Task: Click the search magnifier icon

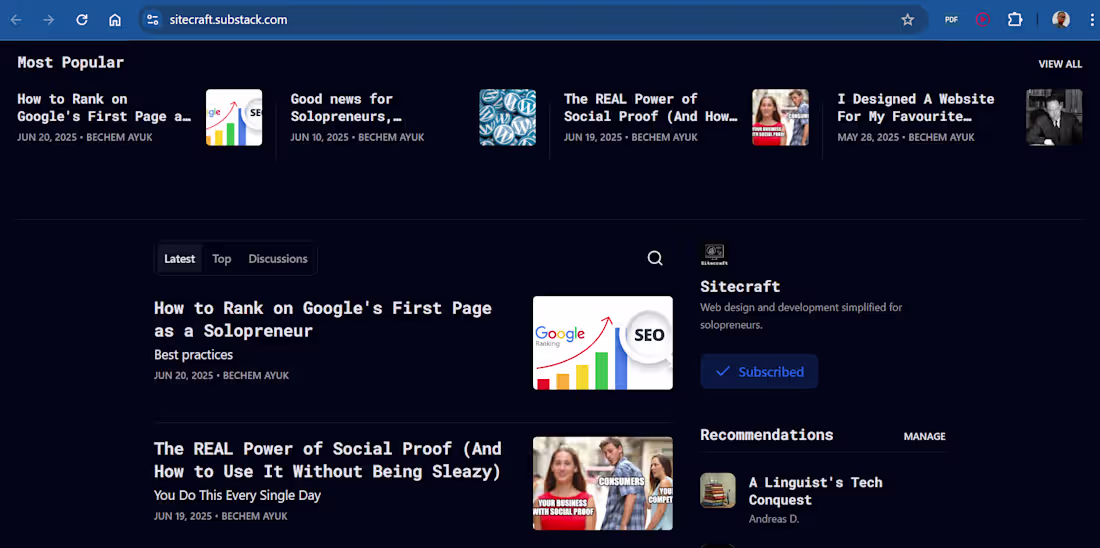Action: [x=655, y=258]
